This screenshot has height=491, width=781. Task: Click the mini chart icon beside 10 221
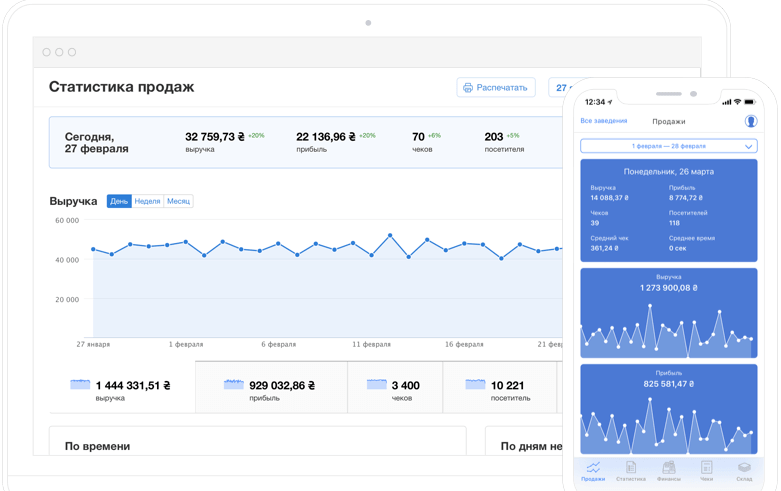point(475,384)
